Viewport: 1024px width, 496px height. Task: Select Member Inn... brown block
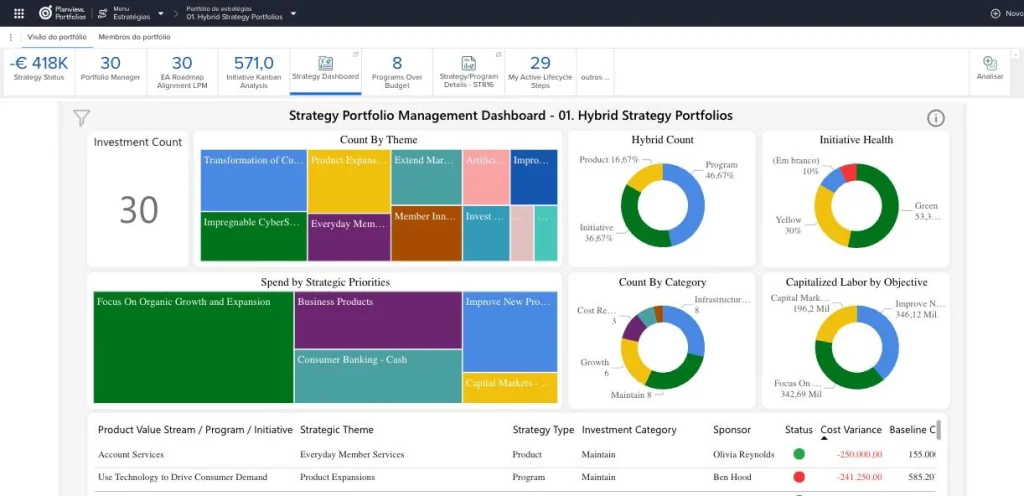426,233
